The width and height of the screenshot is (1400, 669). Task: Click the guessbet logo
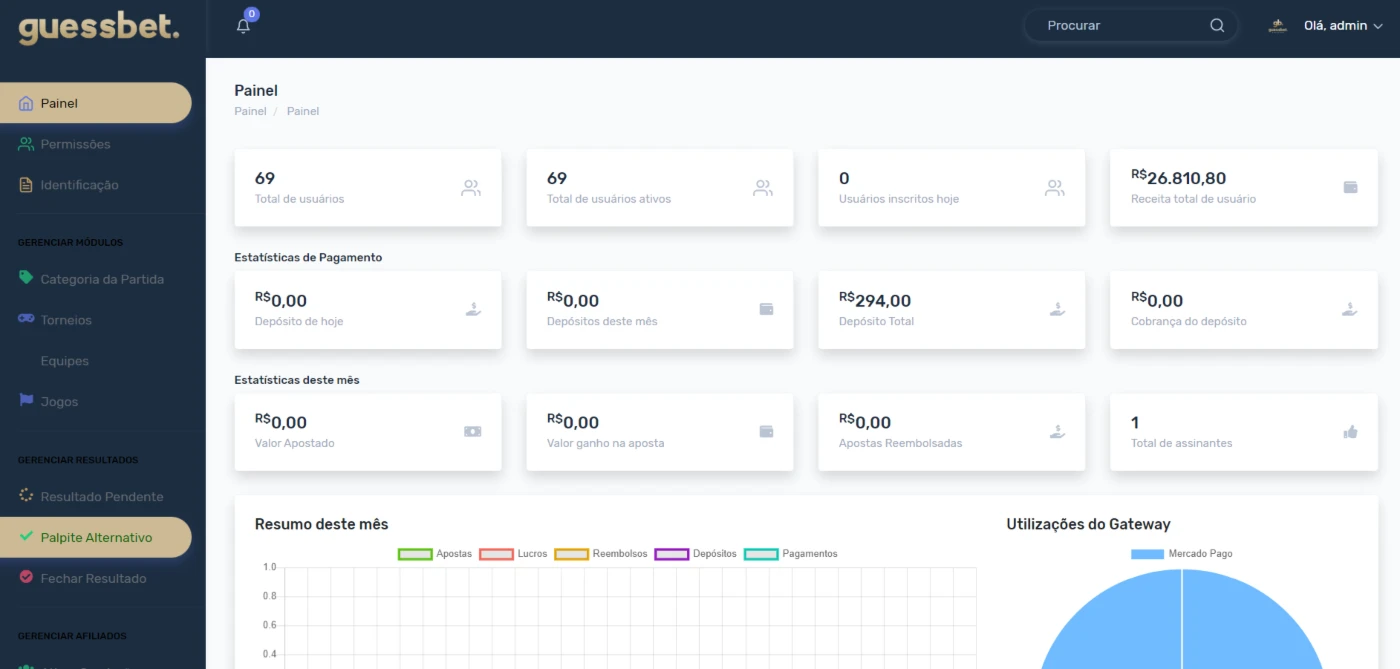pyautogui.click(x=99, y=28)
